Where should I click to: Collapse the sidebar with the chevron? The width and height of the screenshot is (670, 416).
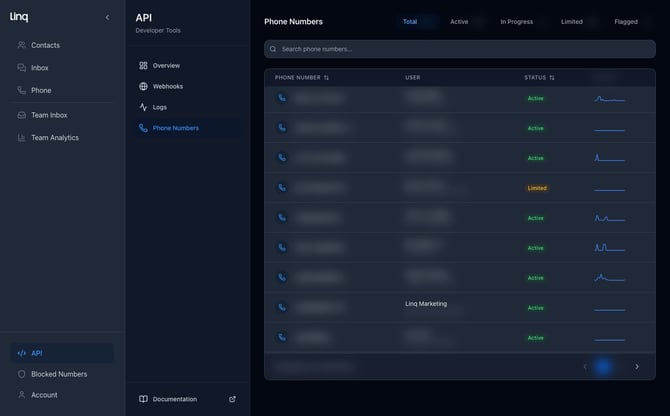pos(108,17)
